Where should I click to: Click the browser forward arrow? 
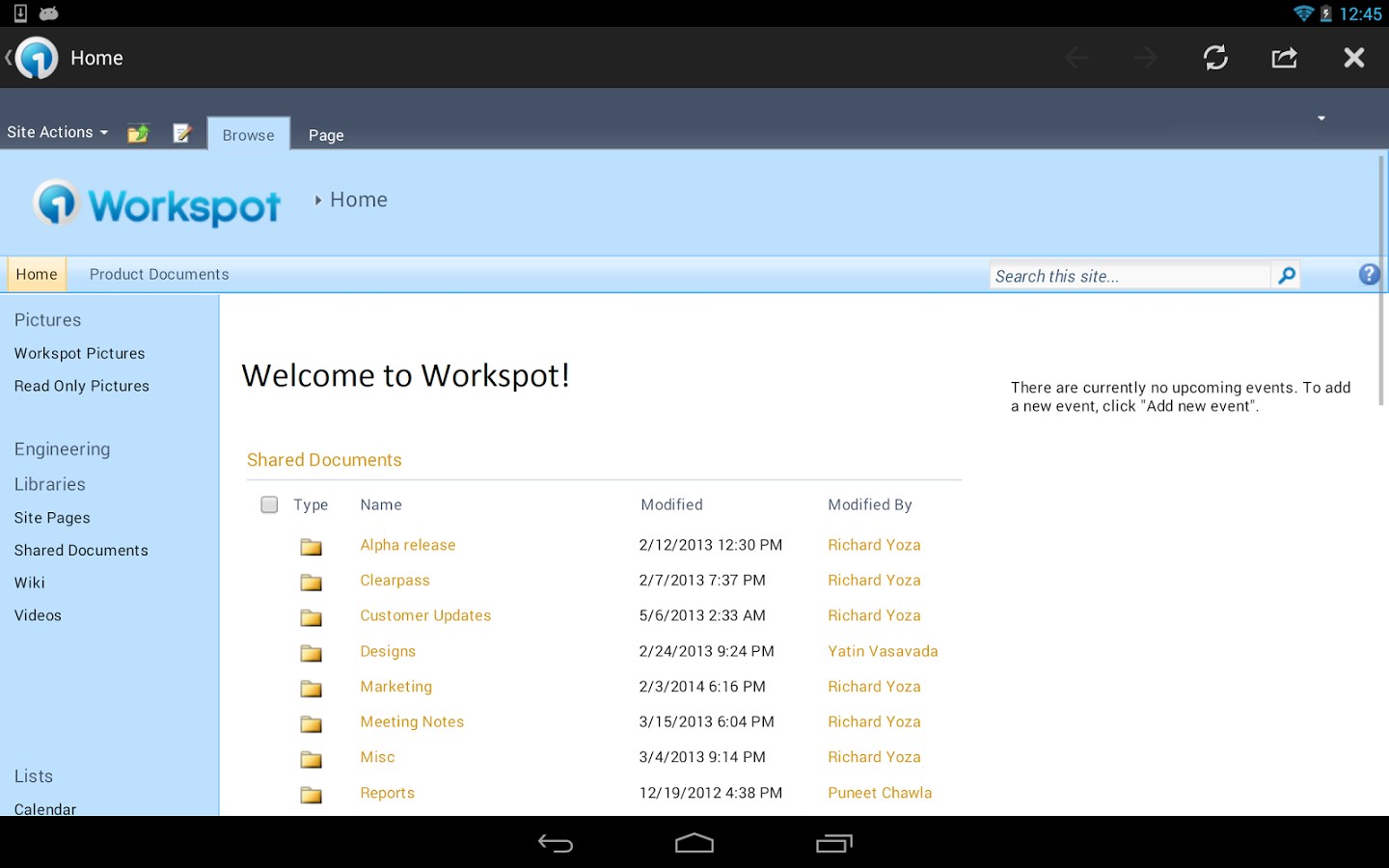(x=1145, y=58)
